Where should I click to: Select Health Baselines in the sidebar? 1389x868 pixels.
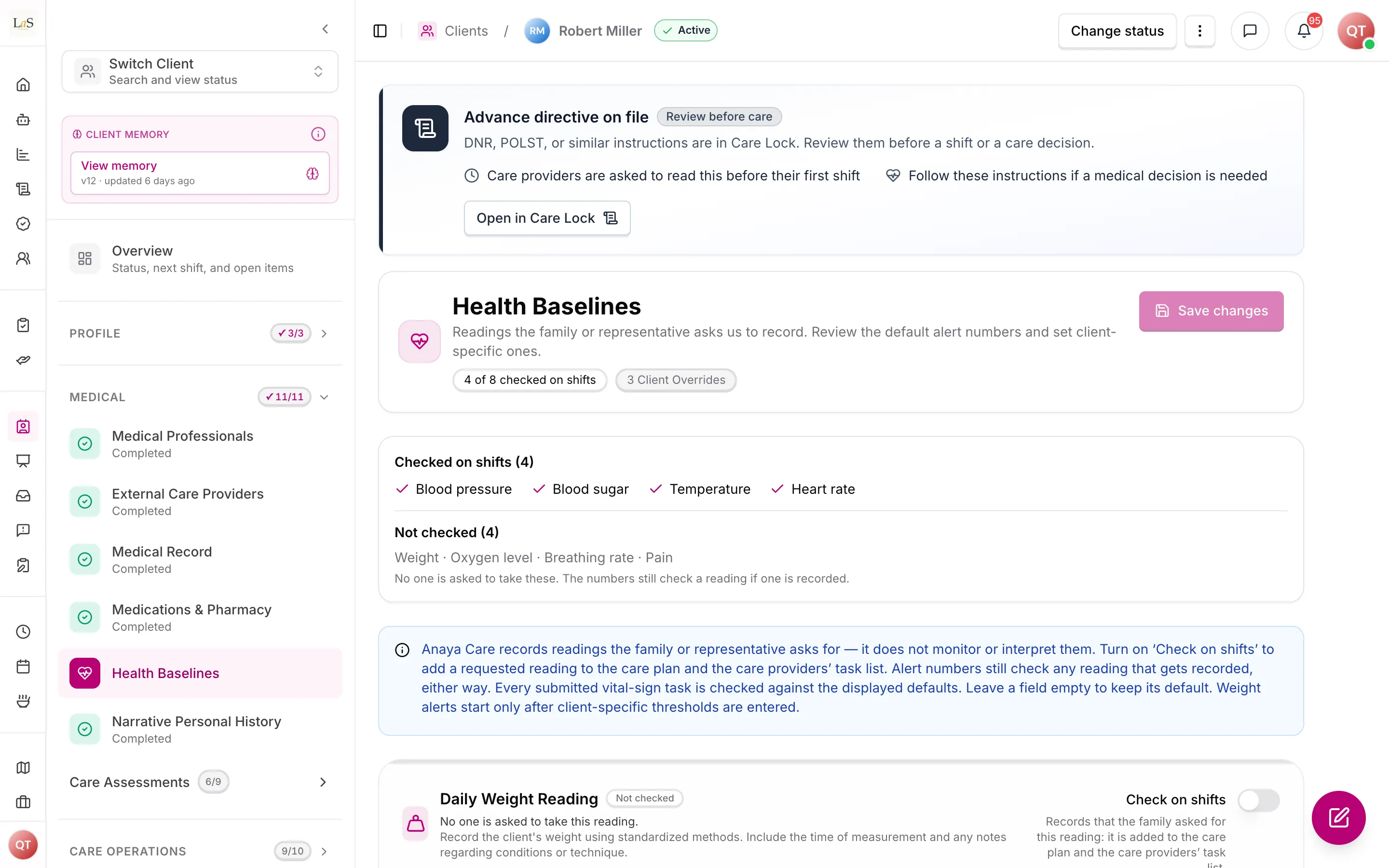pyautogui.click(x=200, y=673)
